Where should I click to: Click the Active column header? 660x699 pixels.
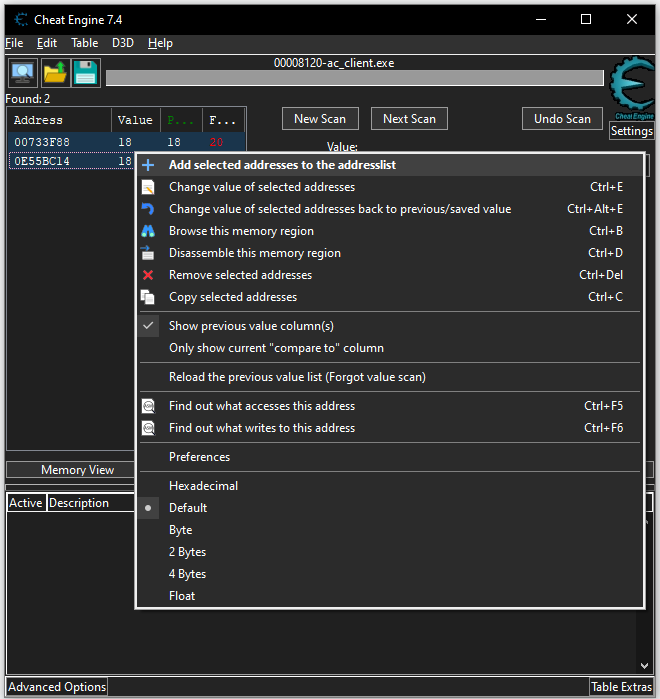click(26, 503)
